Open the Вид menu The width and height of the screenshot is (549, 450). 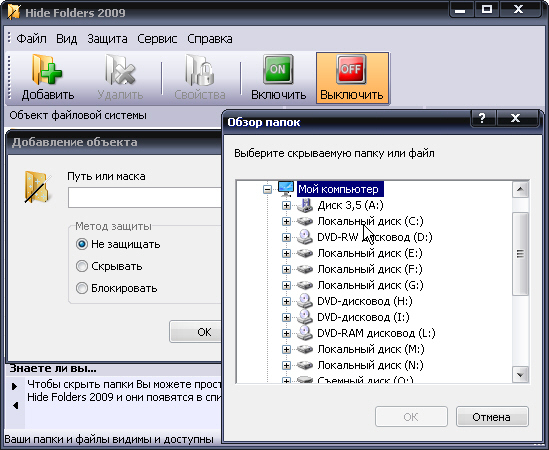[67, 39]
